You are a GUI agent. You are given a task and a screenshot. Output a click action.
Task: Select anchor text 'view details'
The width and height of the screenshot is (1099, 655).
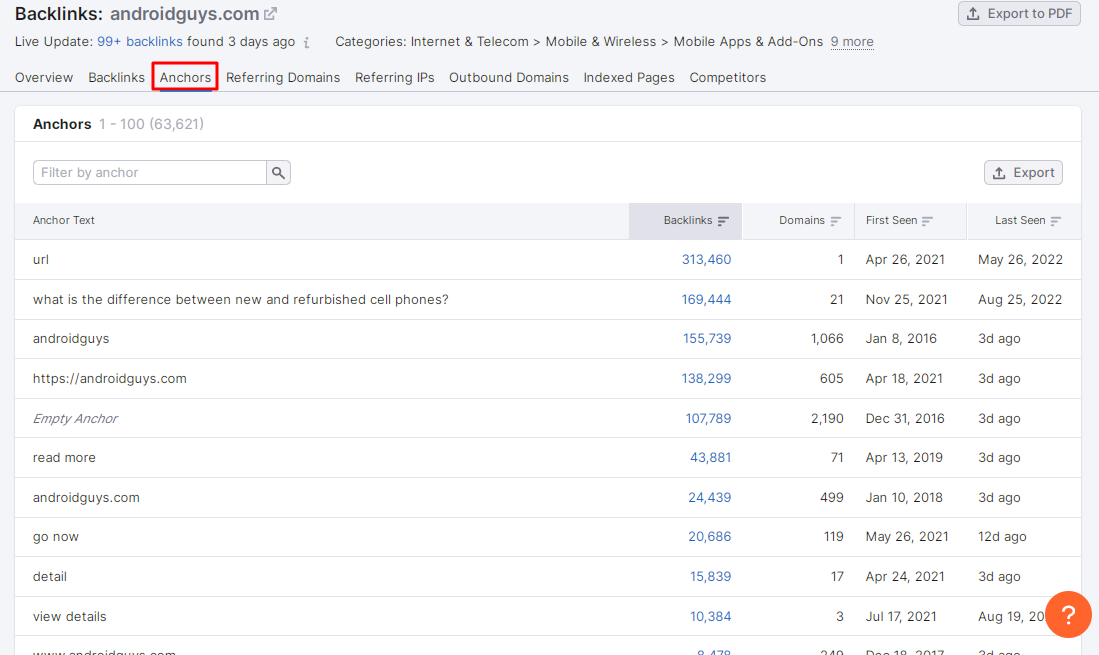pyautogui.click(x=69, y=617)
